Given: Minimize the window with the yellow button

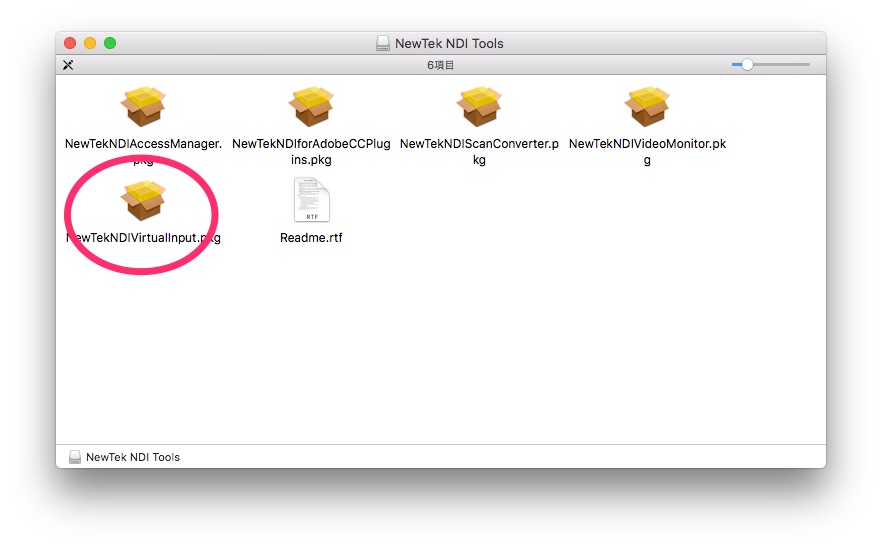Looking at the screenshot, I should pos(90,43).
